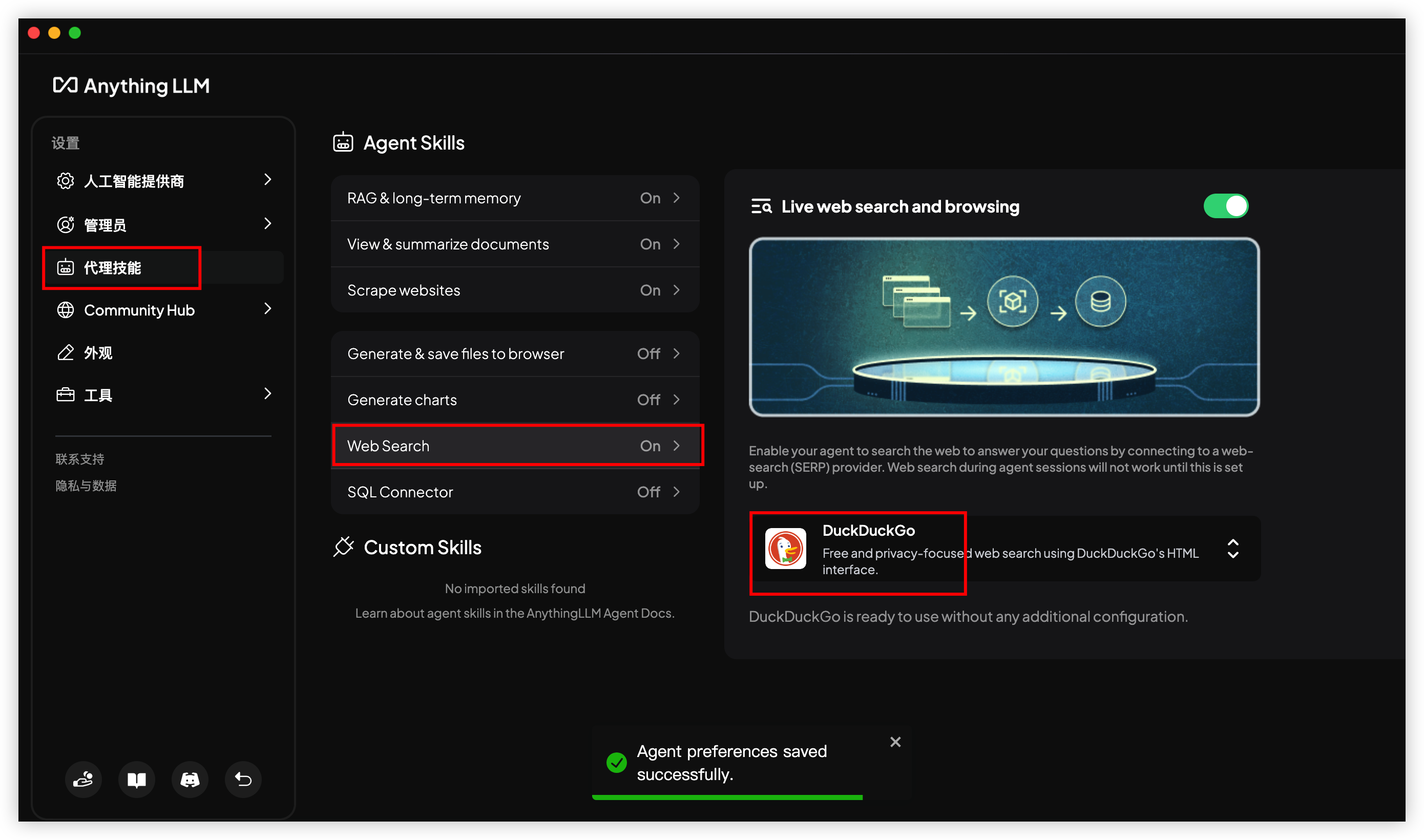
Task: Open the 隐私与数据 link
Action: click(x=86, y=486)
